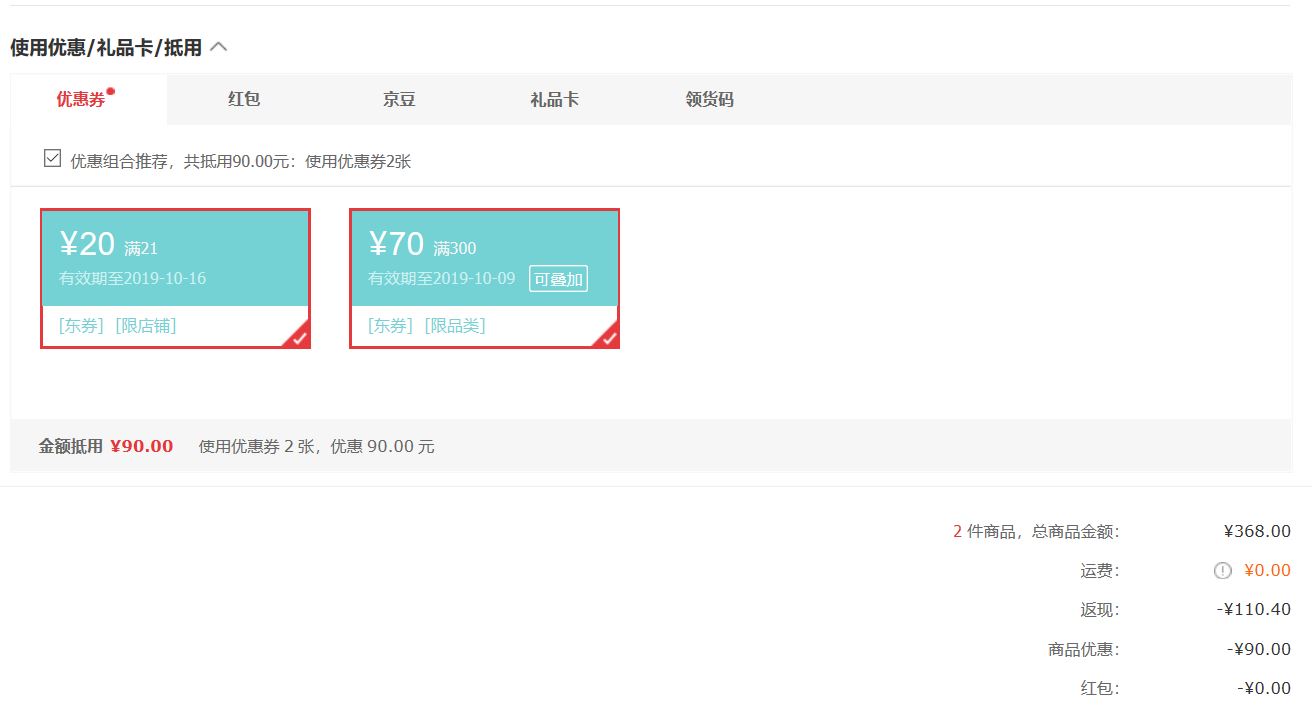This screenshot has width=1312, height=720.
Task: Click the 使用优惠/礼品卡/抵用 heading
Action: [106, 47]
